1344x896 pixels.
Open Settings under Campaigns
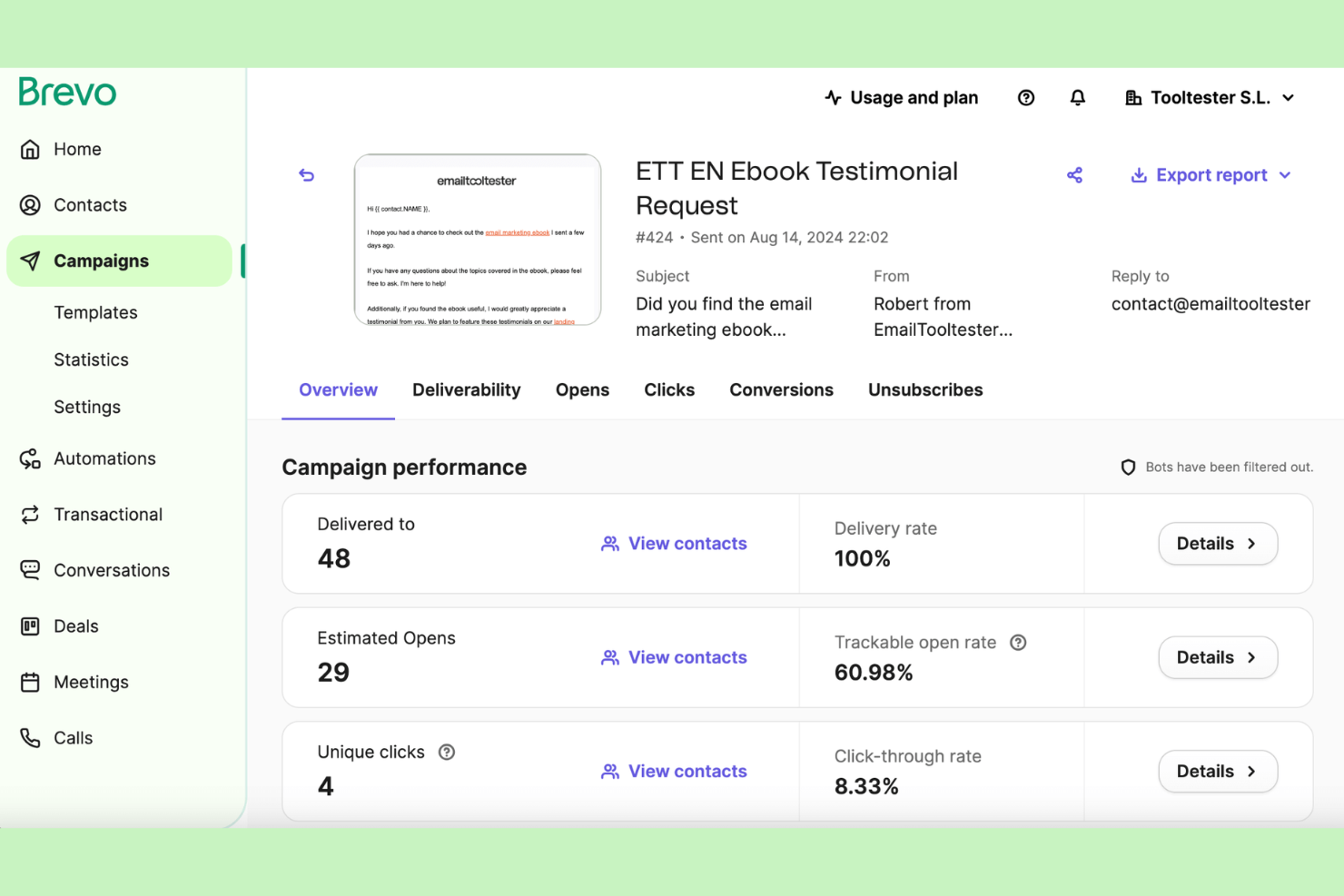[x=87, y=407]
